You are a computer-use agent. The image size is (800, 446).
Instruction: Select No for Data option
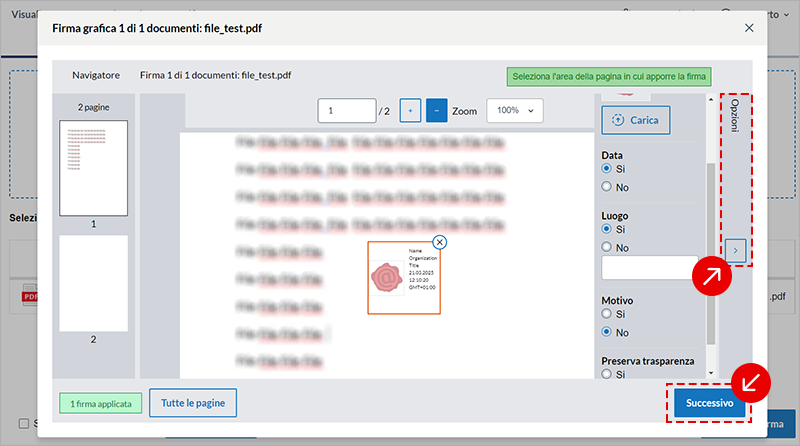point(607,187)
